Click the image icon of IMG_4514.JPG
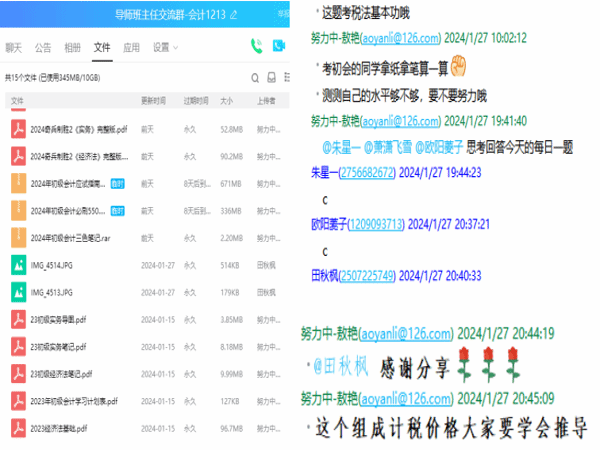 click(19, 265)
